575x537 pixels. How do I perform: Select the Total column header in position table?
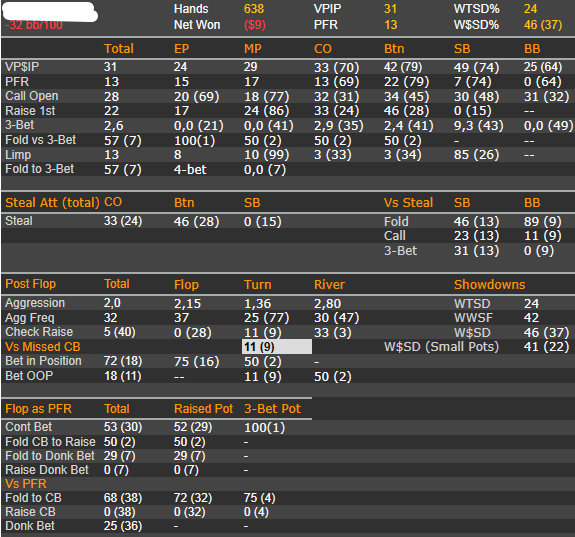[x=119, y=49]
